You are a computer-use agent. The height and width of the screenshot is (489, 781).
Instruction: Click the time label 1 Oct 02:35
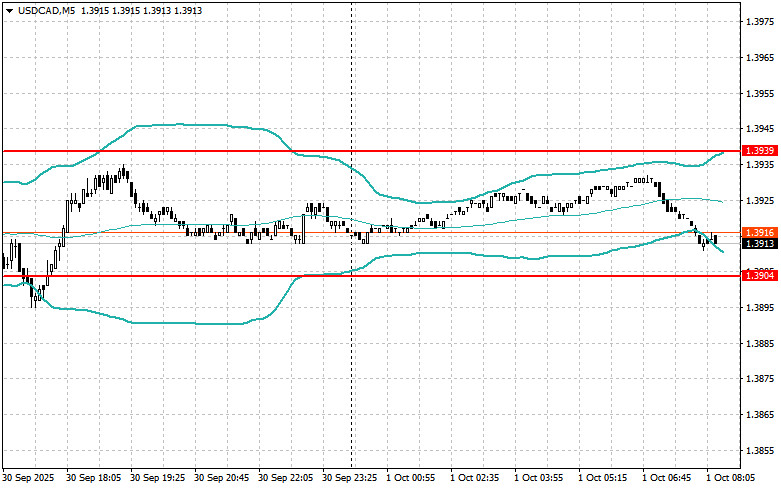(475, 478)
